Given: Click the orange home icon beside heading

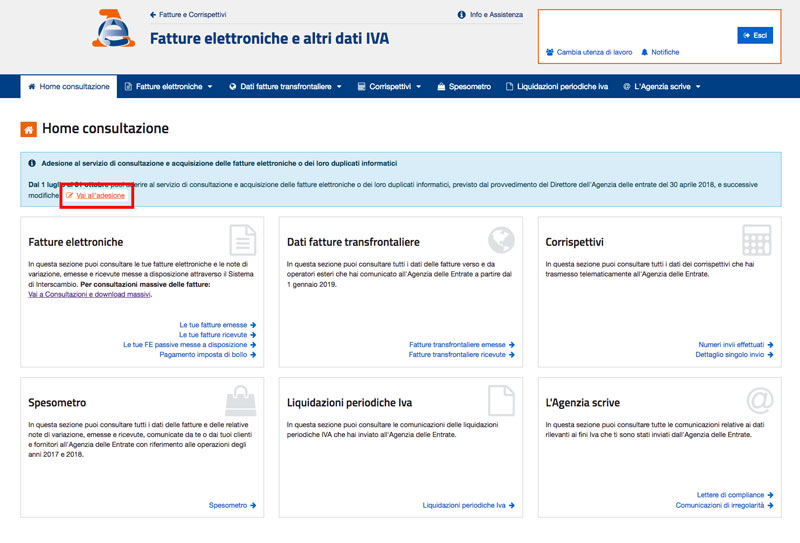Looking at the screenshot, I should coord(29,130).
